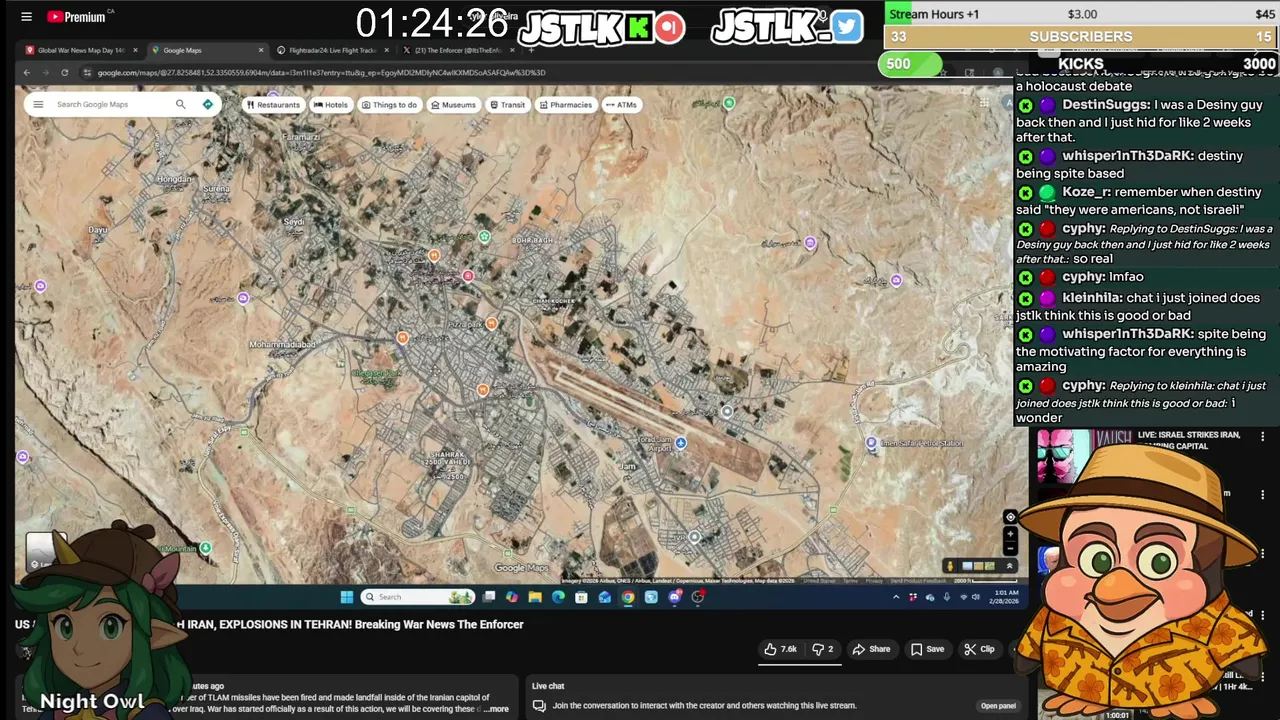This screenshot has width=1280, height=720.
Task: Select the ATMs chip
Action: point(621,104)
